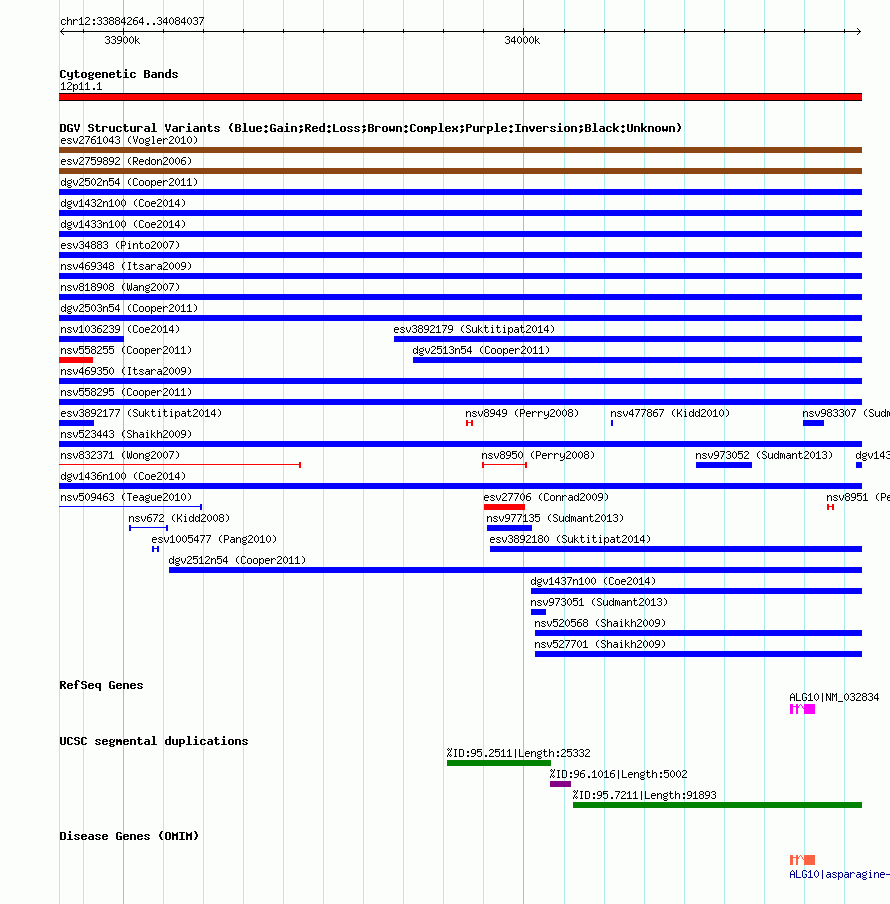Viewport: 890px width, 904px height.
Task: View details for dgv1433n100 (Coe2014) label
Action: pos(123,224)
